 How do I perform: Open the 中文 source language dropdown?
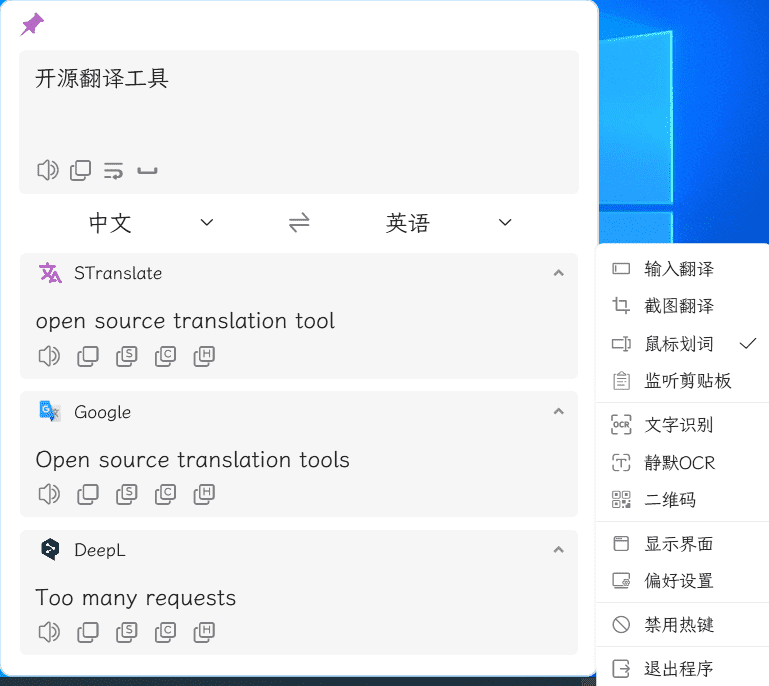pyautogui.click(x=152, y=222)
